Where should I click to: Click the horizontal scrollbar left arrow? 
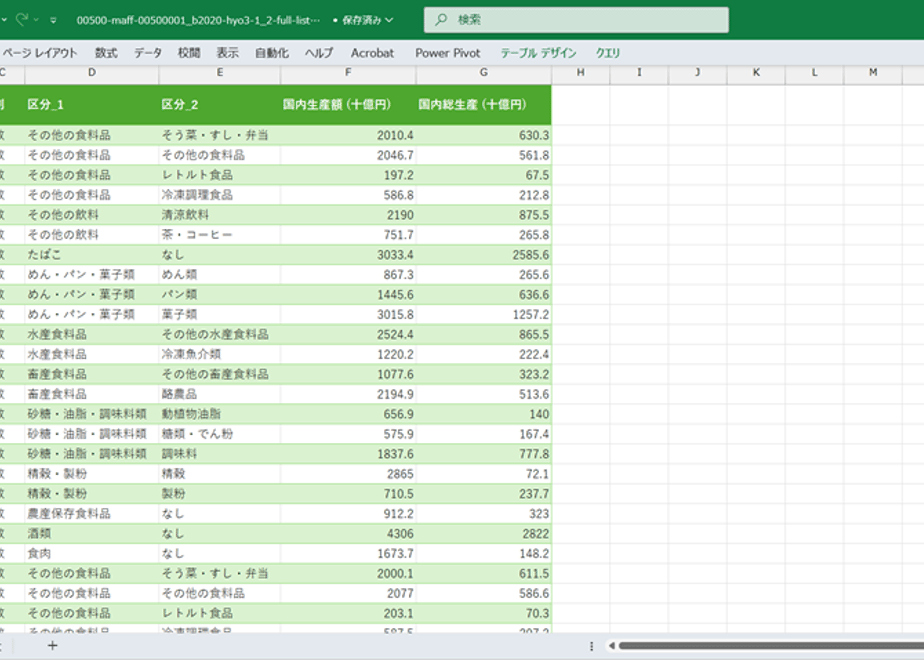(612, 646)
